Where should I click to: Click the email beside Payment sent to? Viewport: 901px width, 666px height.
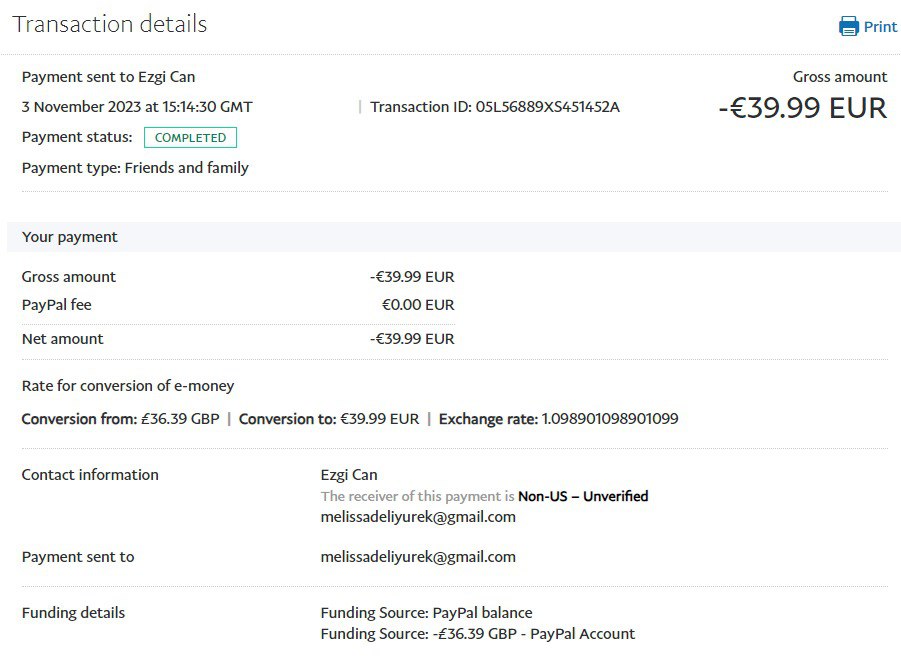(418, 557)
